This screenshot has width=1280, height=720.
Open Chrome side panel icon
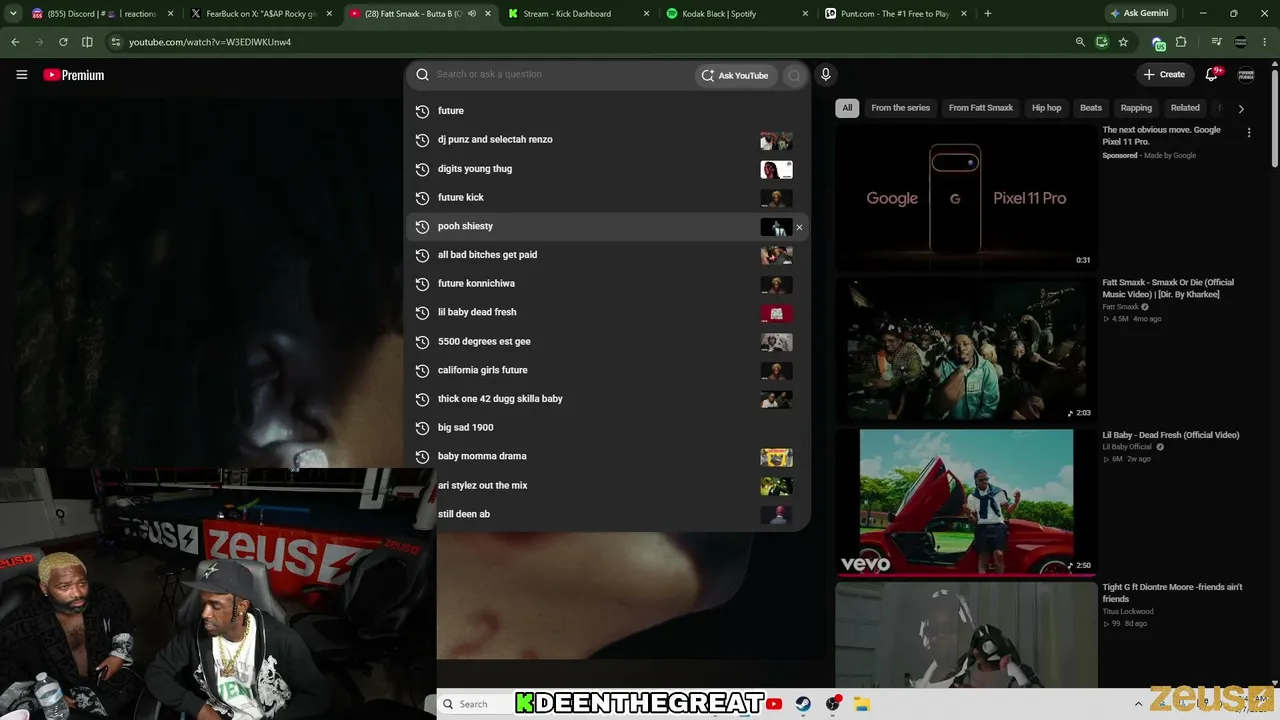pyautogui.click(x=87, y=42)
